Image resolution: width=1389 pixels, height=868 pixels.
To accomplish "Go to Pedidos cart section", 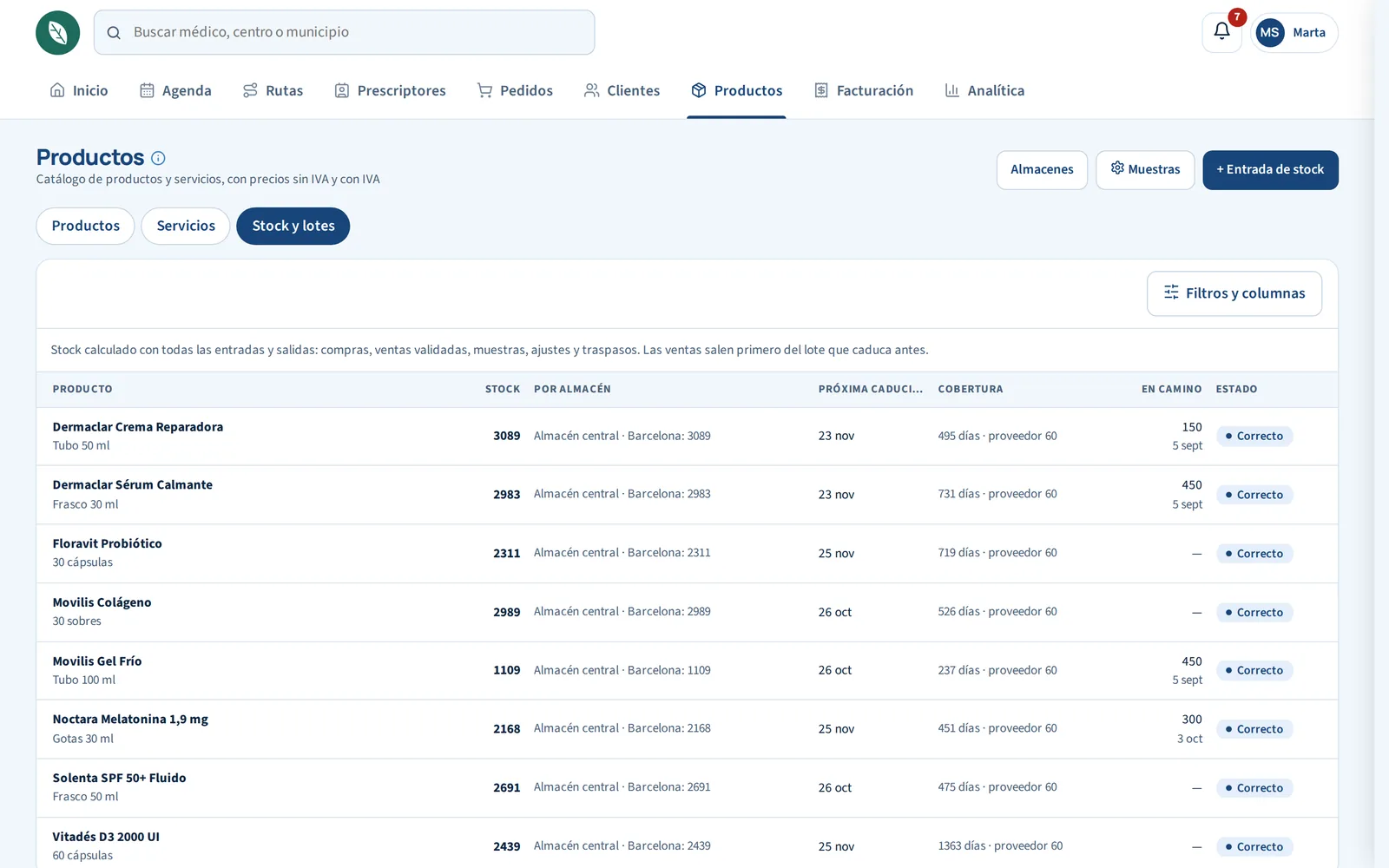I will pos(515,90).
